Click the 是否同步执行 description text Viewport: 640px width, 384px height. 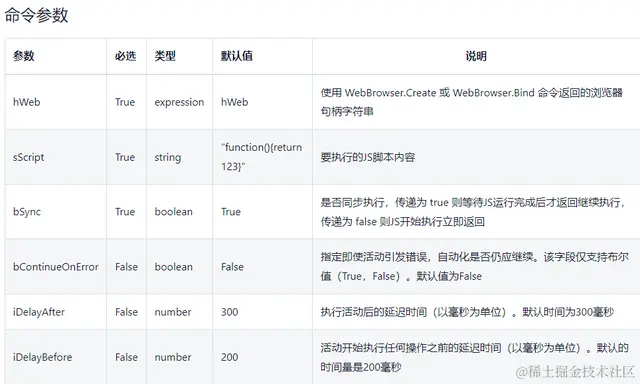click(x=473, y=212)
